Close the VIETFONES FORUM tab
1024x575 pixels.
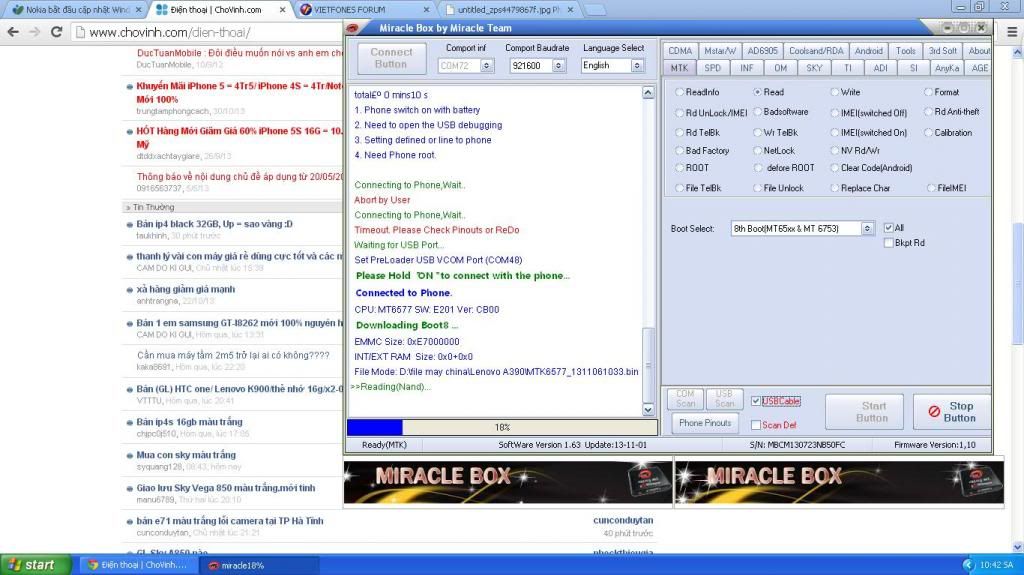(426, 10)
